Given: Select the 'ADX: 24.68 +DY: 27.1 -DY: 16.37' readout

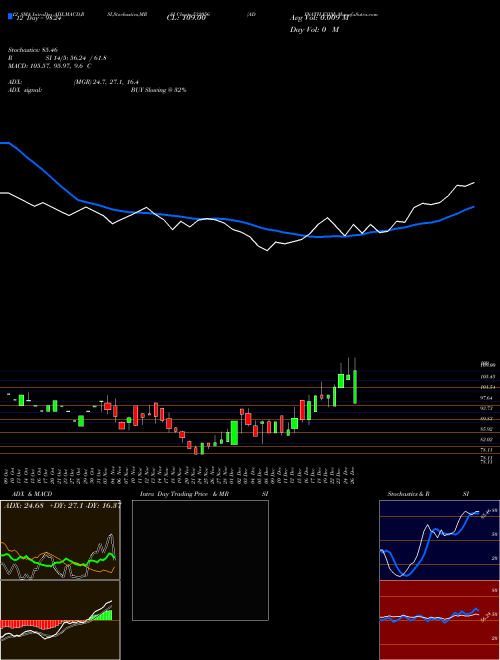Looking at the screenshot, I should tap(62, 505).
